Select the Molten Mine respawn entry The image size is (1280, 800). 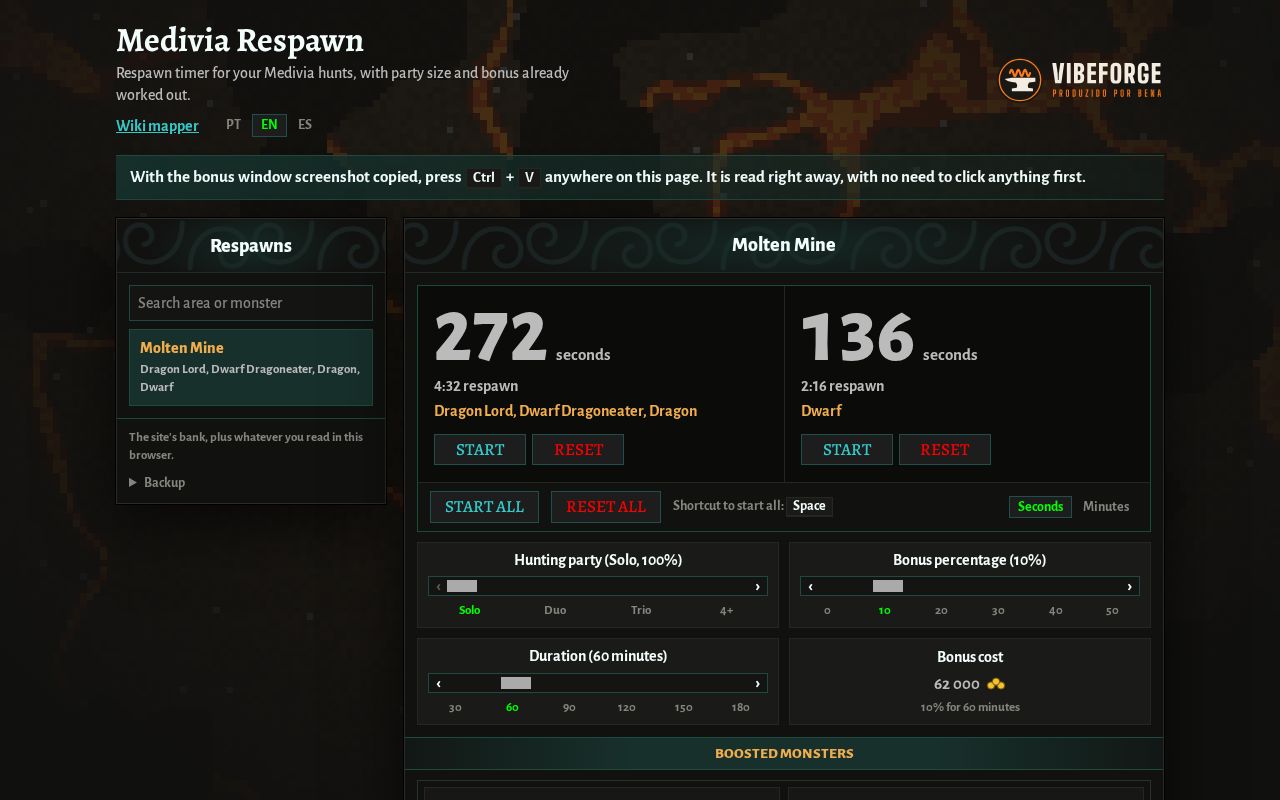(x=251, y=367)
